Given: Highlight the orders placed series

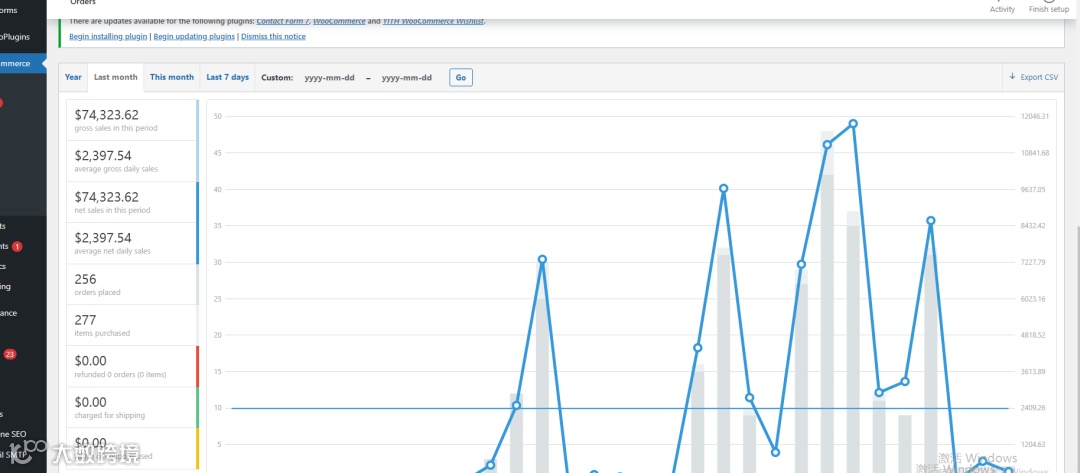Looking at the screenshot, I should point(132,284).
